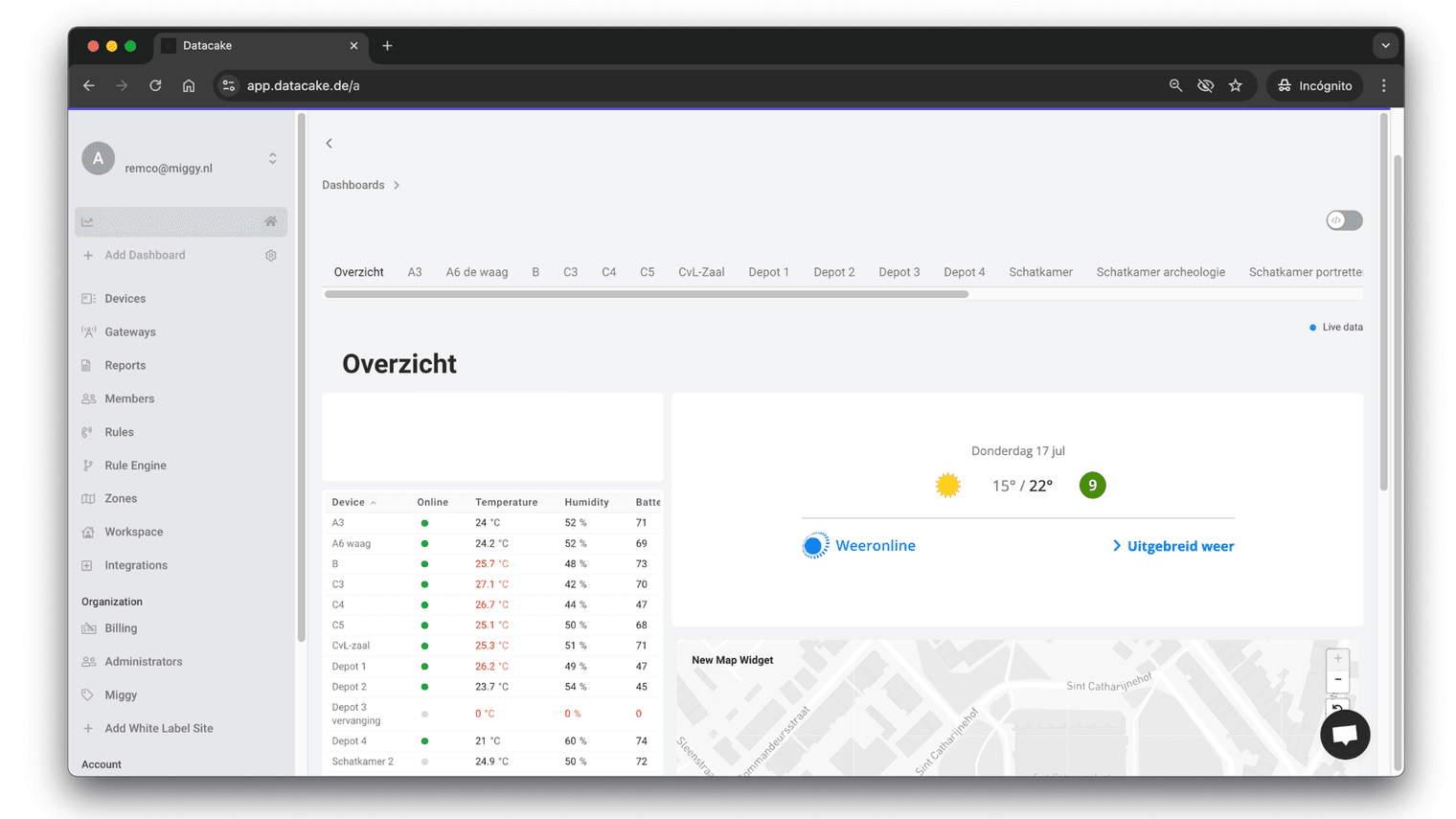Viewport: 1456px width, 819px height.
Task: Switch to the Depot 2 tab
Action: coord(833,272)
